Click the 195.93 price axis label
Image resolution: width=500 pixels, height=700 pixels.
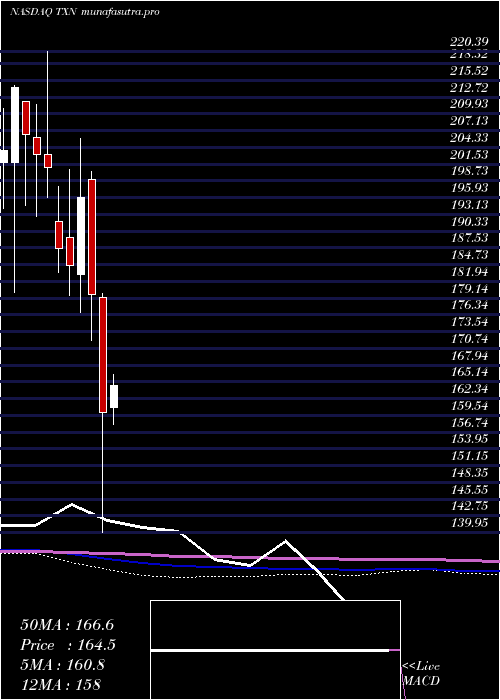[x=469, y=188]
